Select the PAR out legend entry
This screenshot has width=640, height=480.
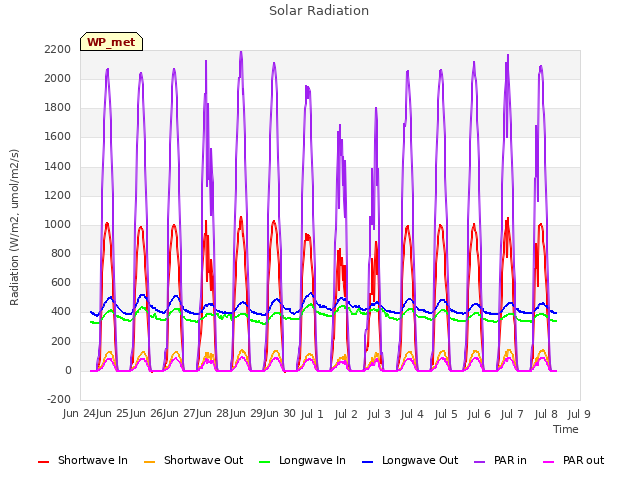click(573, 460)
